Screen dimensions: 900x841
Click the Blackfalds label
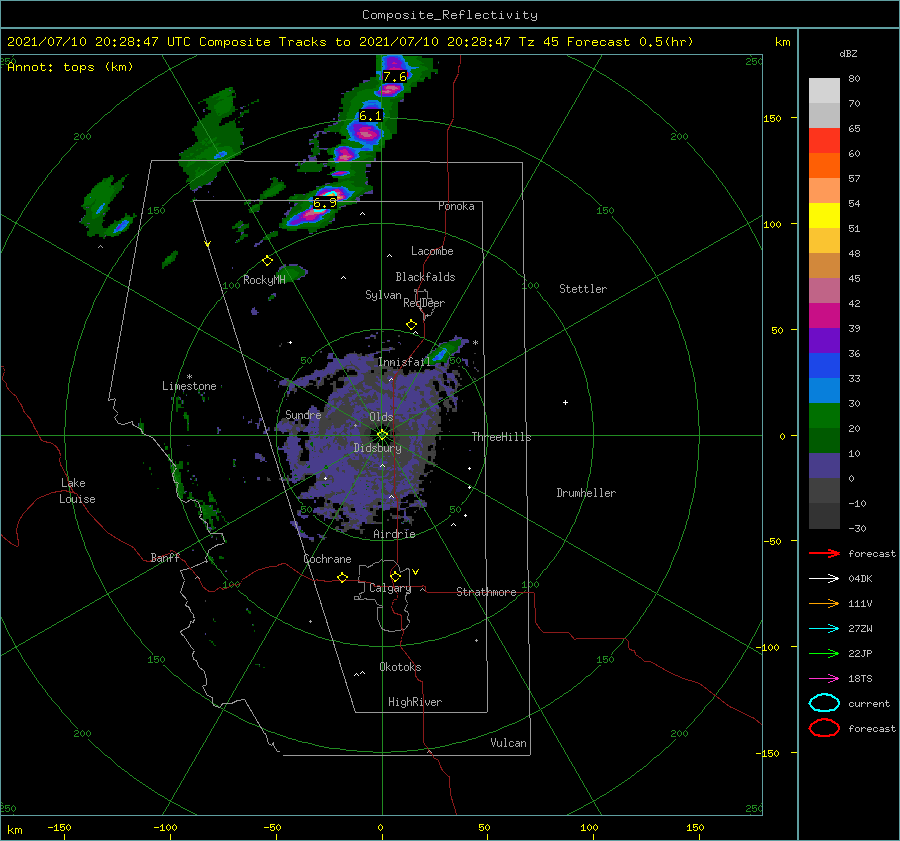pyautogui.click(x=425, y=277)
